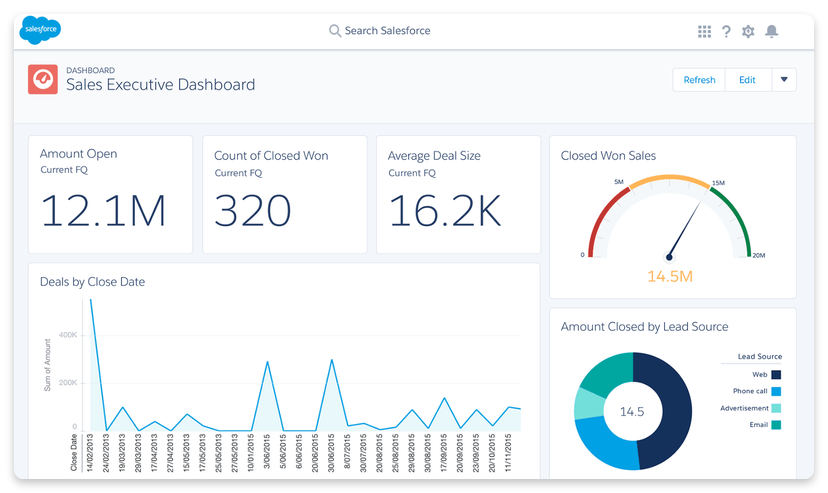Click the Phone call legend swatch
Screen dimensions: 828x493
(x=776, y=392)
